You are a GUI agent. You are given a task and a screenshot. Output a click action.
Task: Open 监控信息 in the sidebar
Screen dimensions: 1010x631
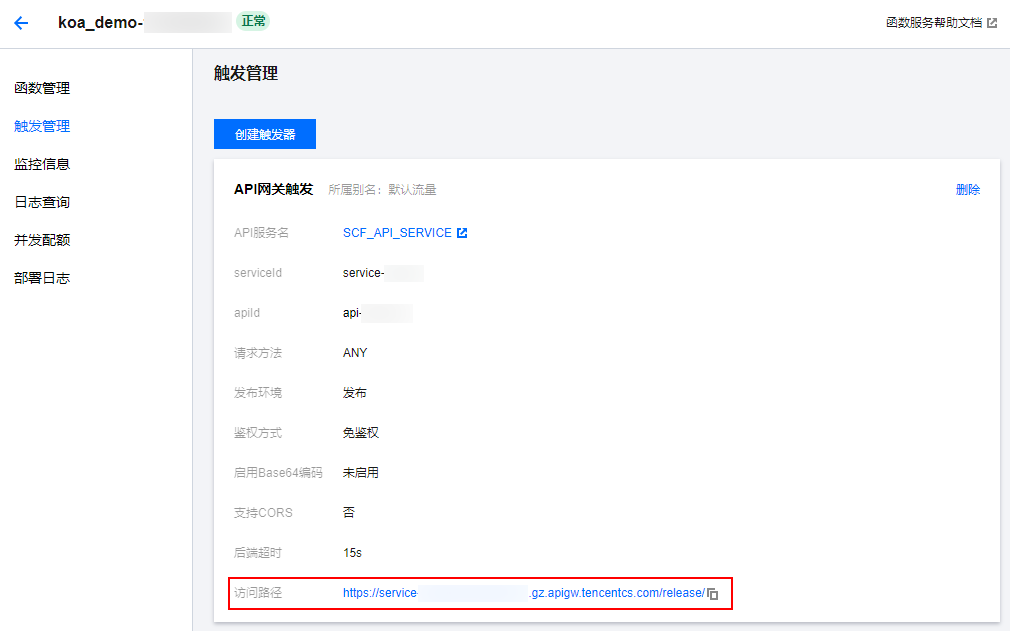[x=42, y=164]
